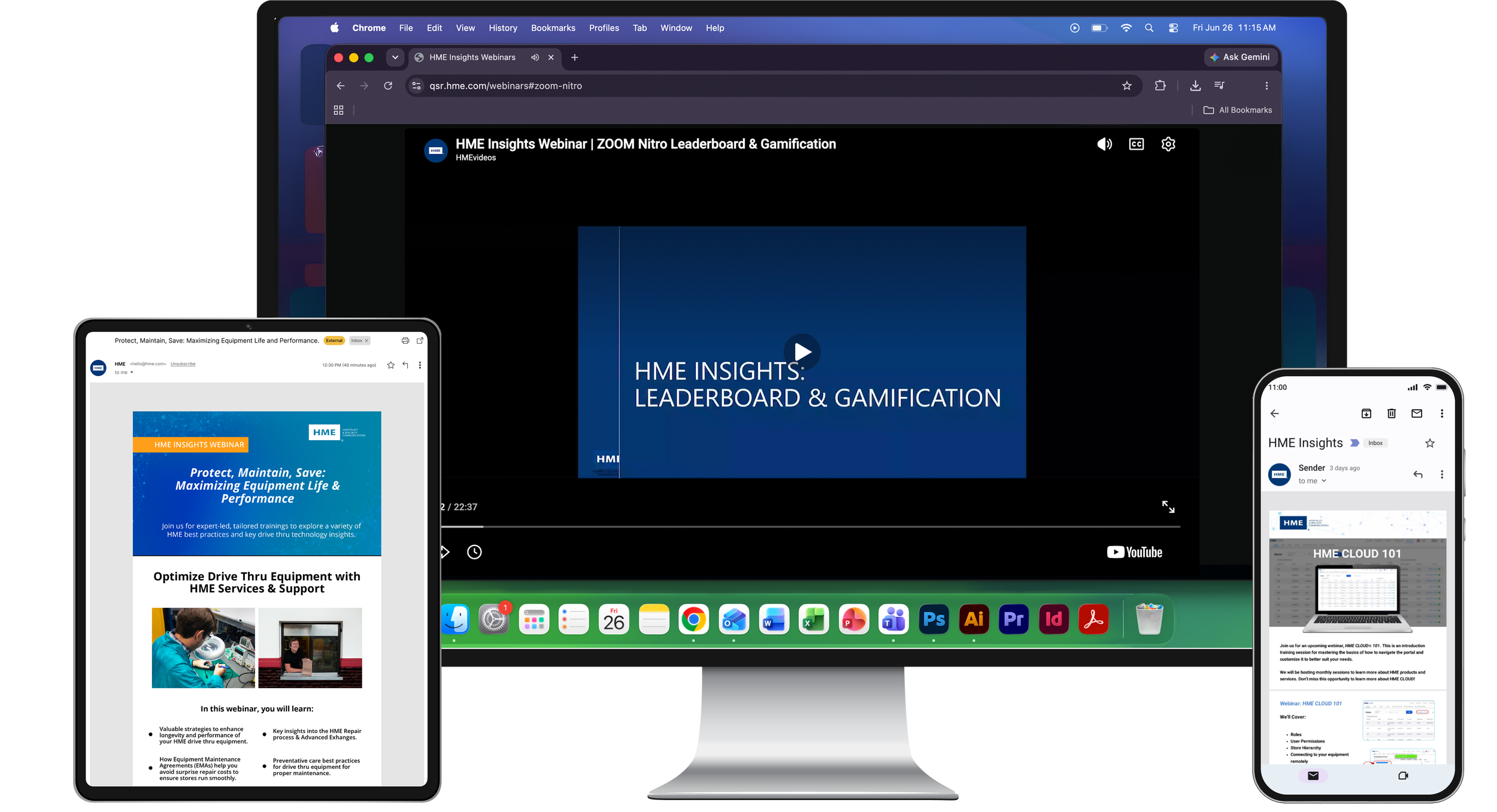The height and width of the screenshot is (812, 1497).
Task: Open Control Center in menu bar
Action: tap(1173, 28)
